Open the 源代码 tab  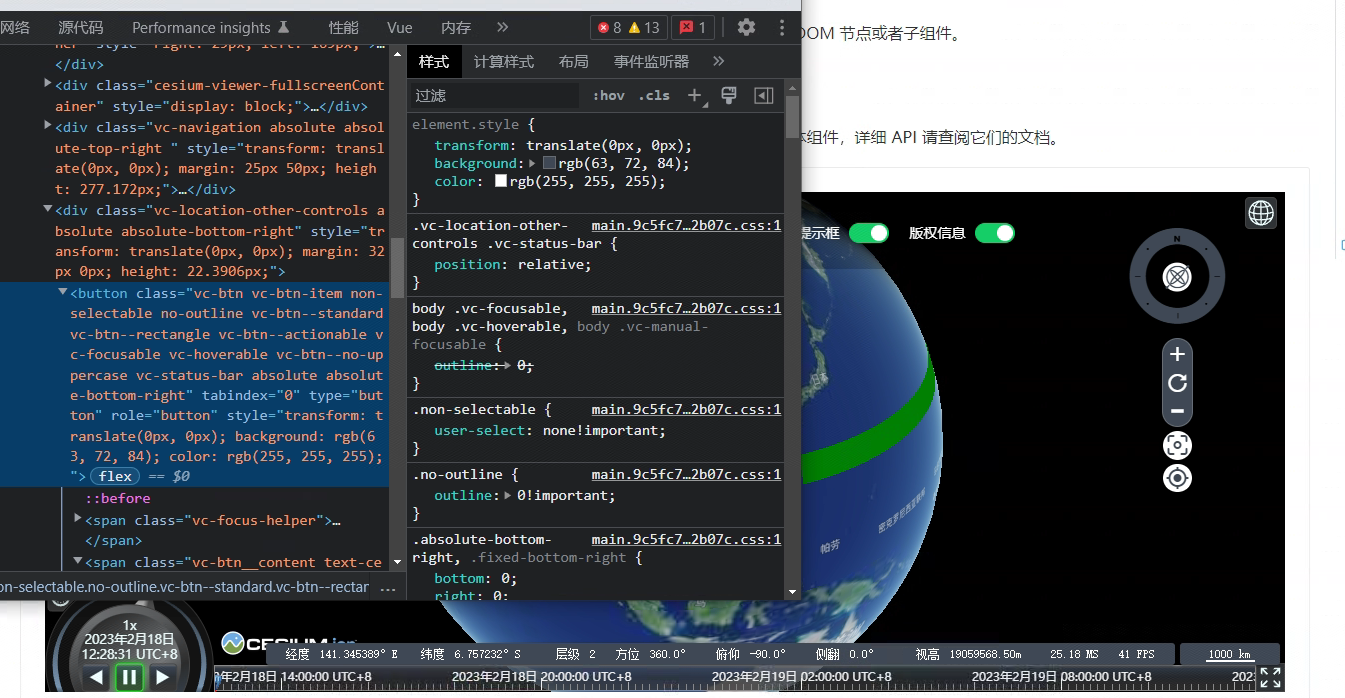pos(80,27)
